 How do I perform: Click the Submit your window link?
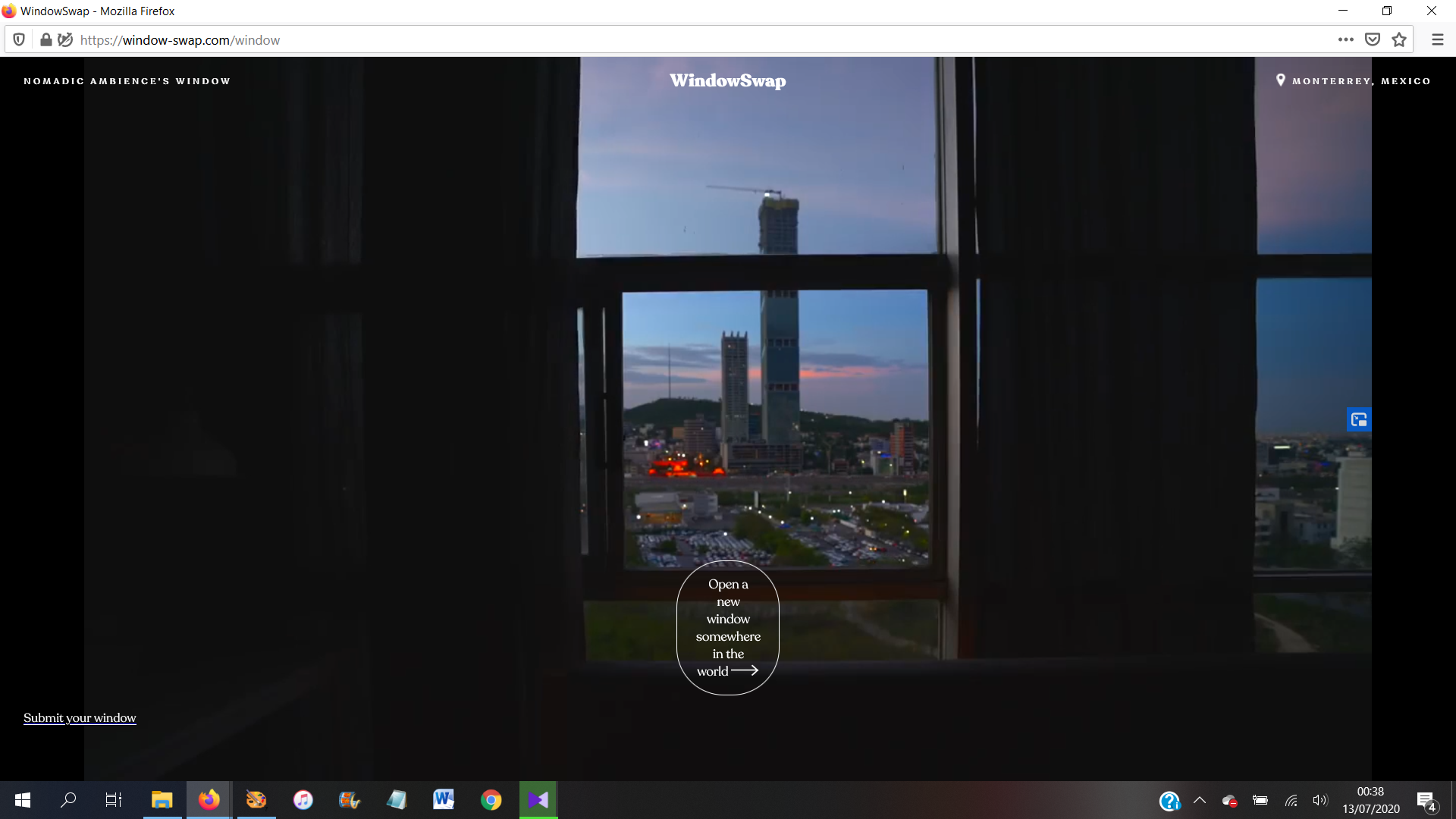coord(80,717)
